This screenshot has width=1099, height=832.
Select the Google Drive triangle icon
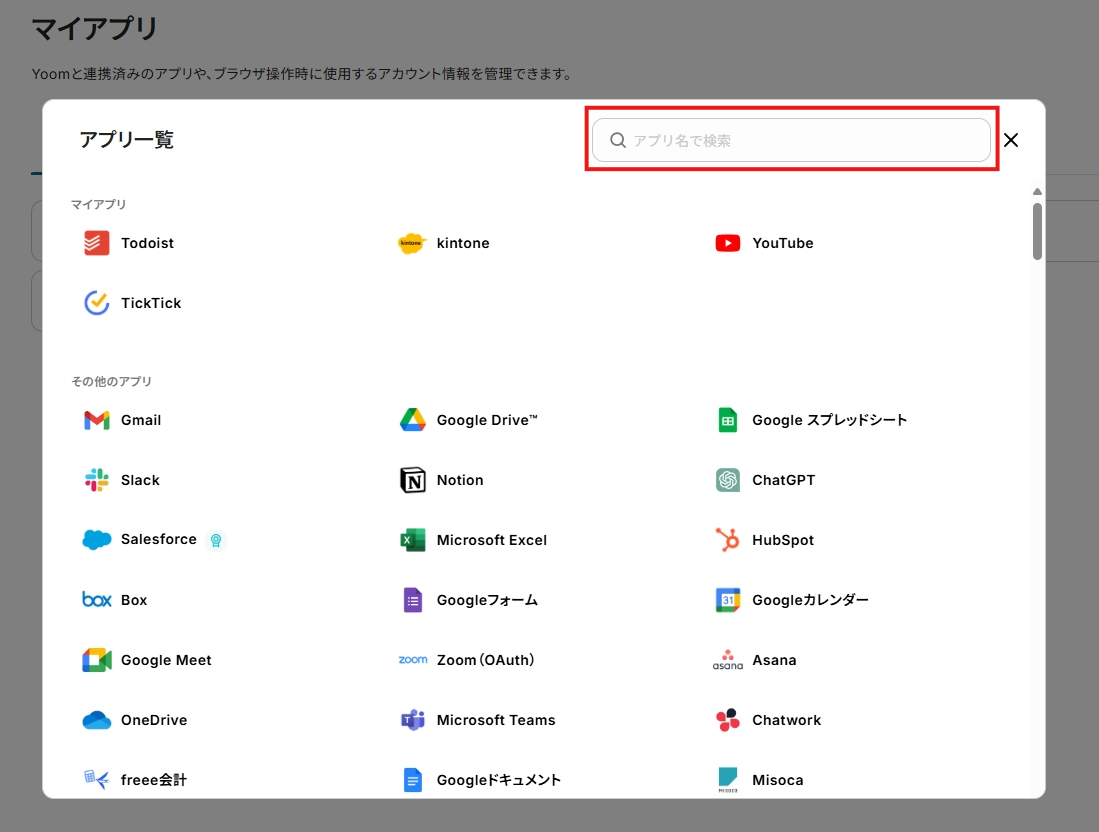[x=413, y=420]
